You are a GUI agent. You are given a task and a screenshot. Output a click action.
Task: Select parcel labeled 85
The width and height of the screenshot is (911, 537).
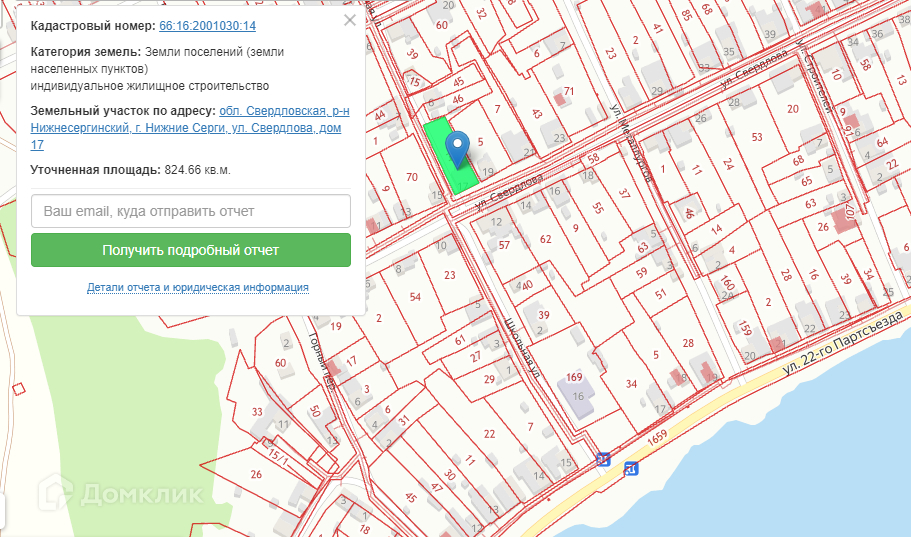click(x=687, y=15)
